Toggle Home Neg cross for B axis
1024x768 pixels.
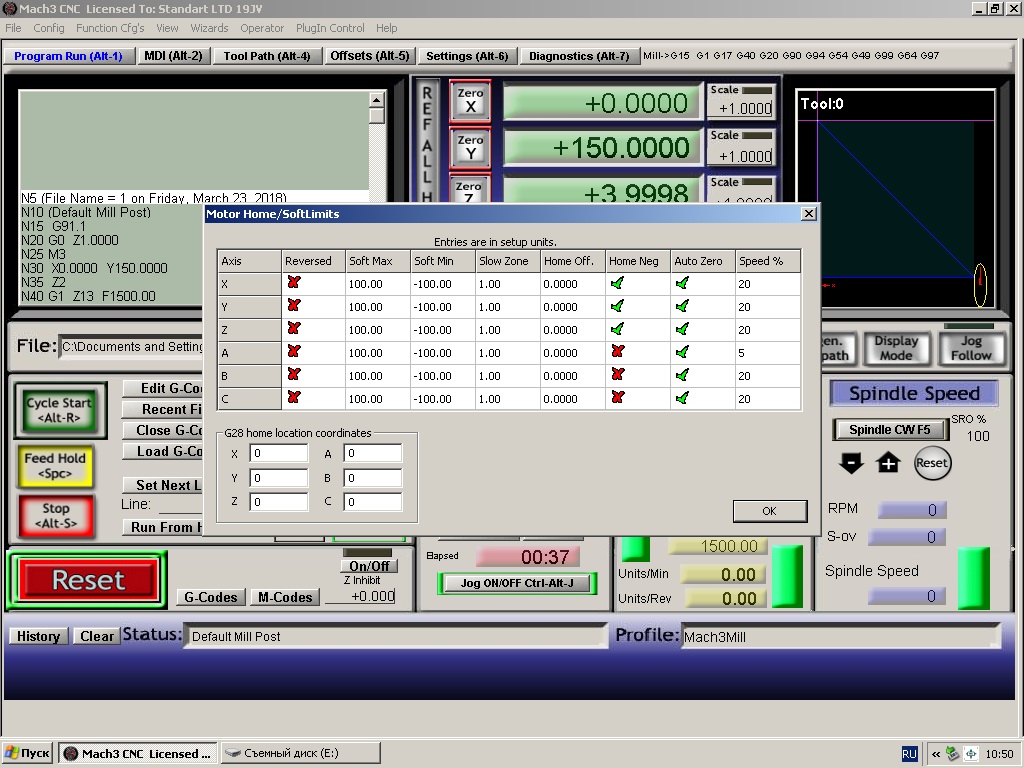tap(618, 374)
